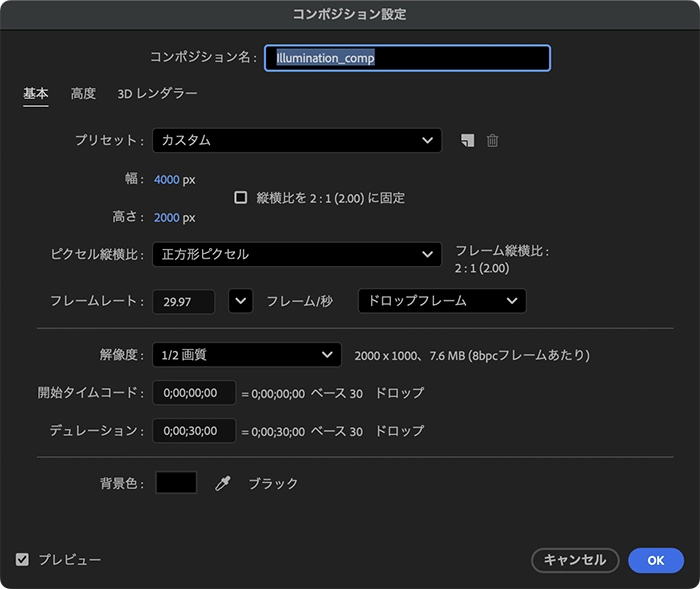Image resolution: width=700 pixels, height=589 pixels.
Task: Click the delete preset trash icon
Action: tap(492, 140)
